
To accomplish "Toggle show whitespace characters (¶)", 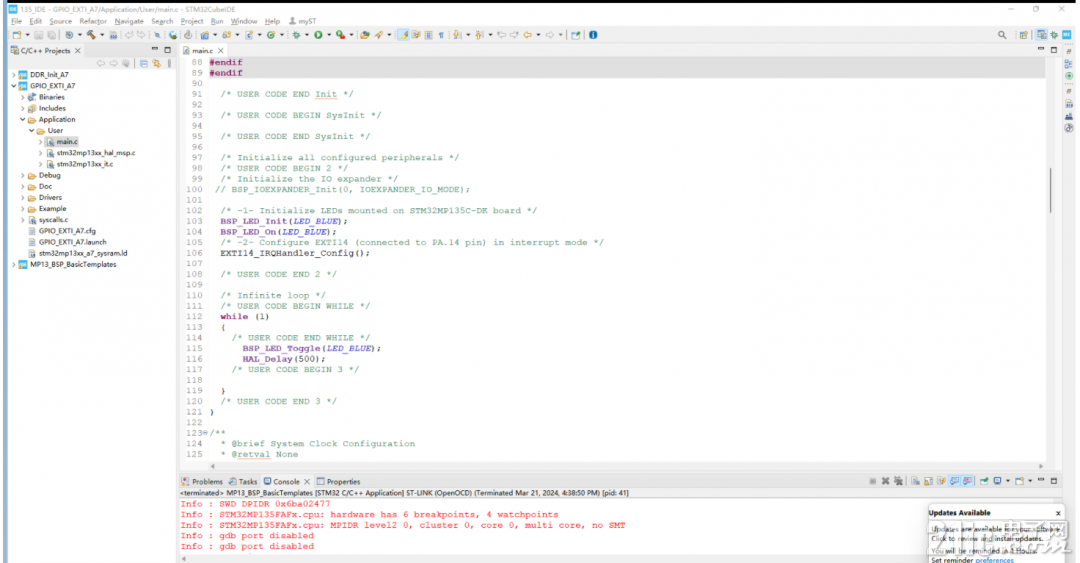I will point(441,34).
